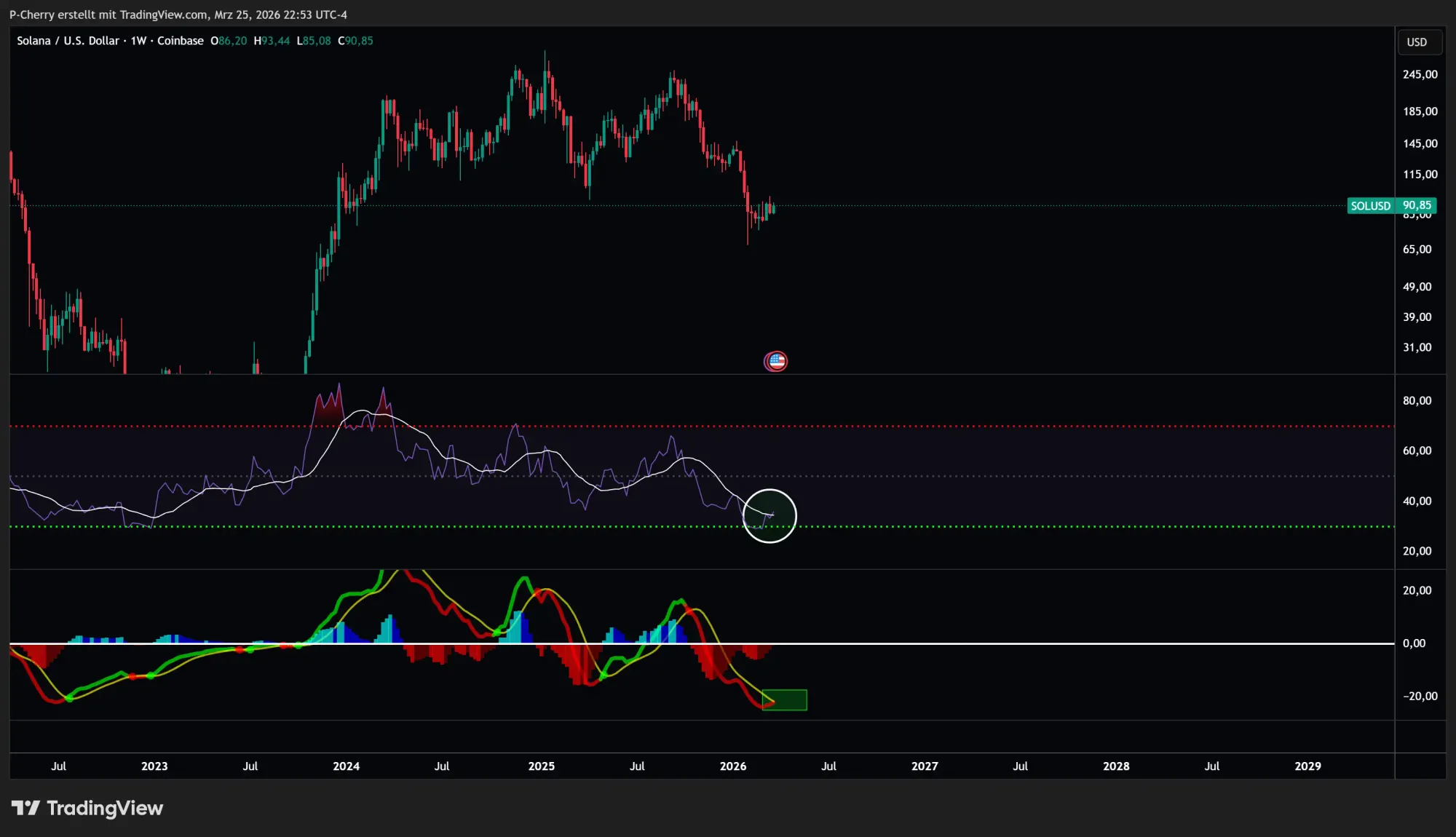Open the USD currency selector

click(x=1417, y=42)
